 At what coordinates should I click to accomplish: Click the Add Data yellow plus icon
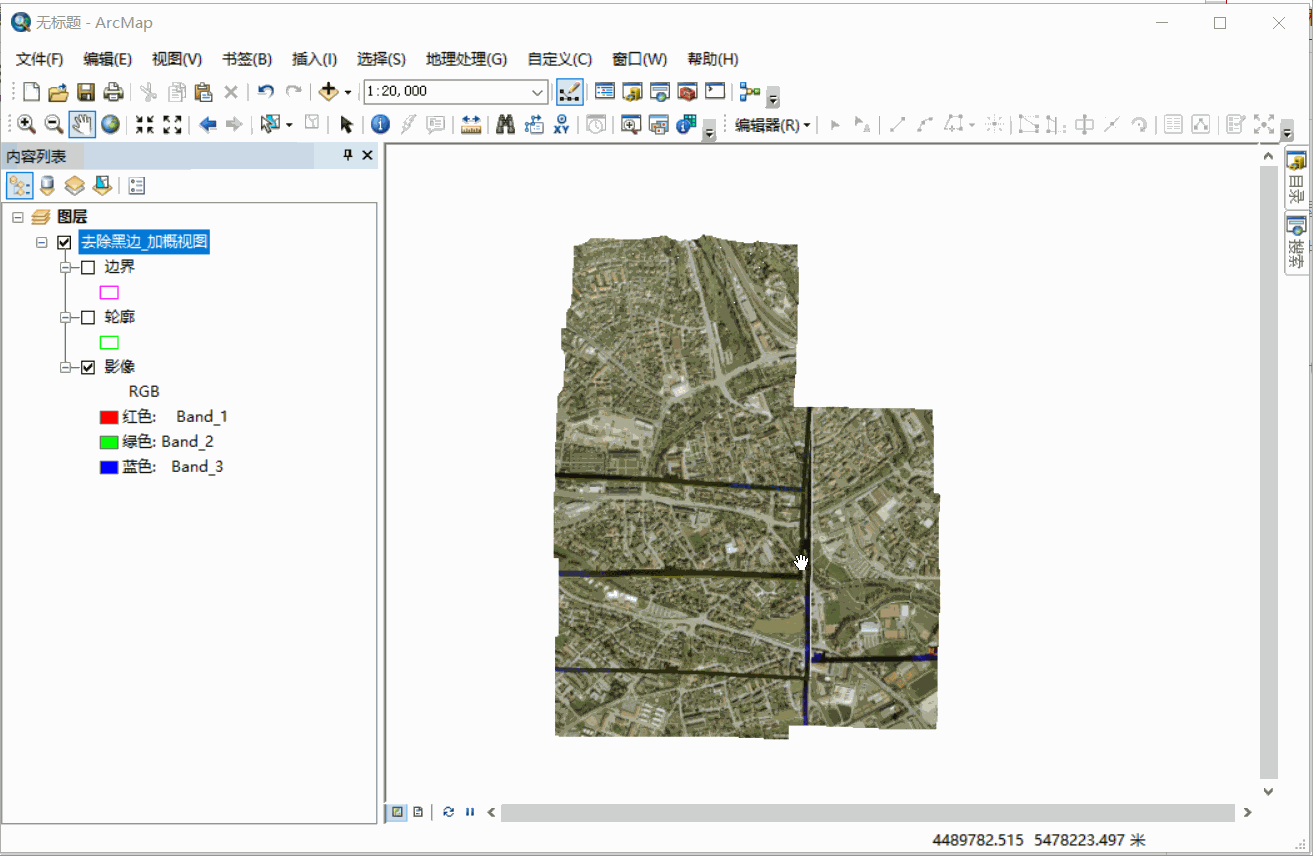pyautogui.click(x=328, y=92)
